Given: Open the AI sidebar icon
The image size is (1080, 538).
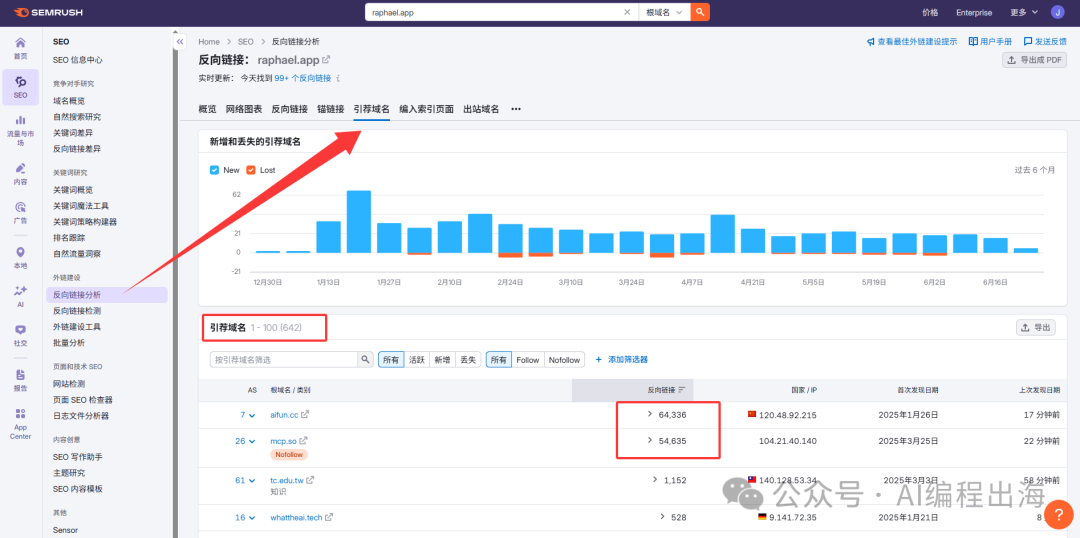Looking at the screenshot, I should 20,294.
